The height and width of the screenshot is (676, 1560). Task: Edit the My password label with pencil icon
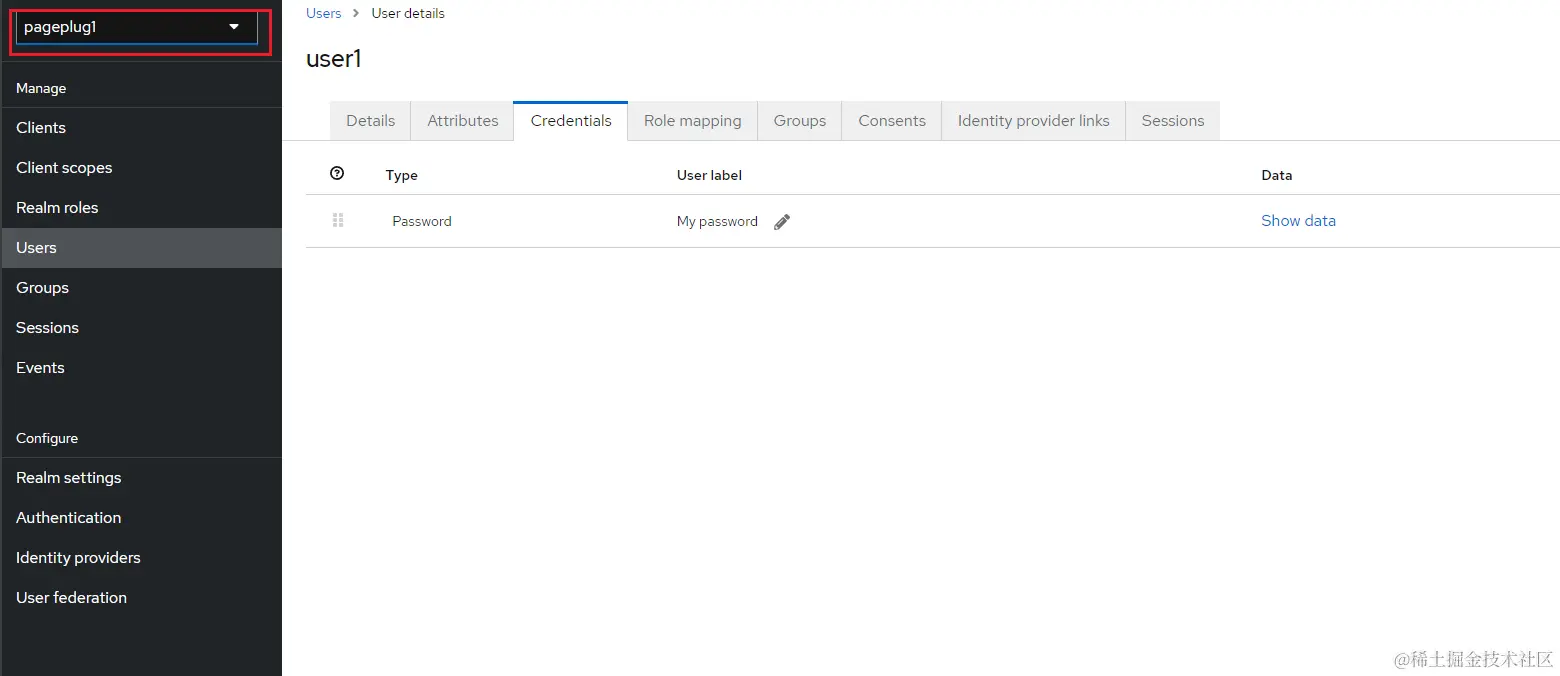(782, 222)
